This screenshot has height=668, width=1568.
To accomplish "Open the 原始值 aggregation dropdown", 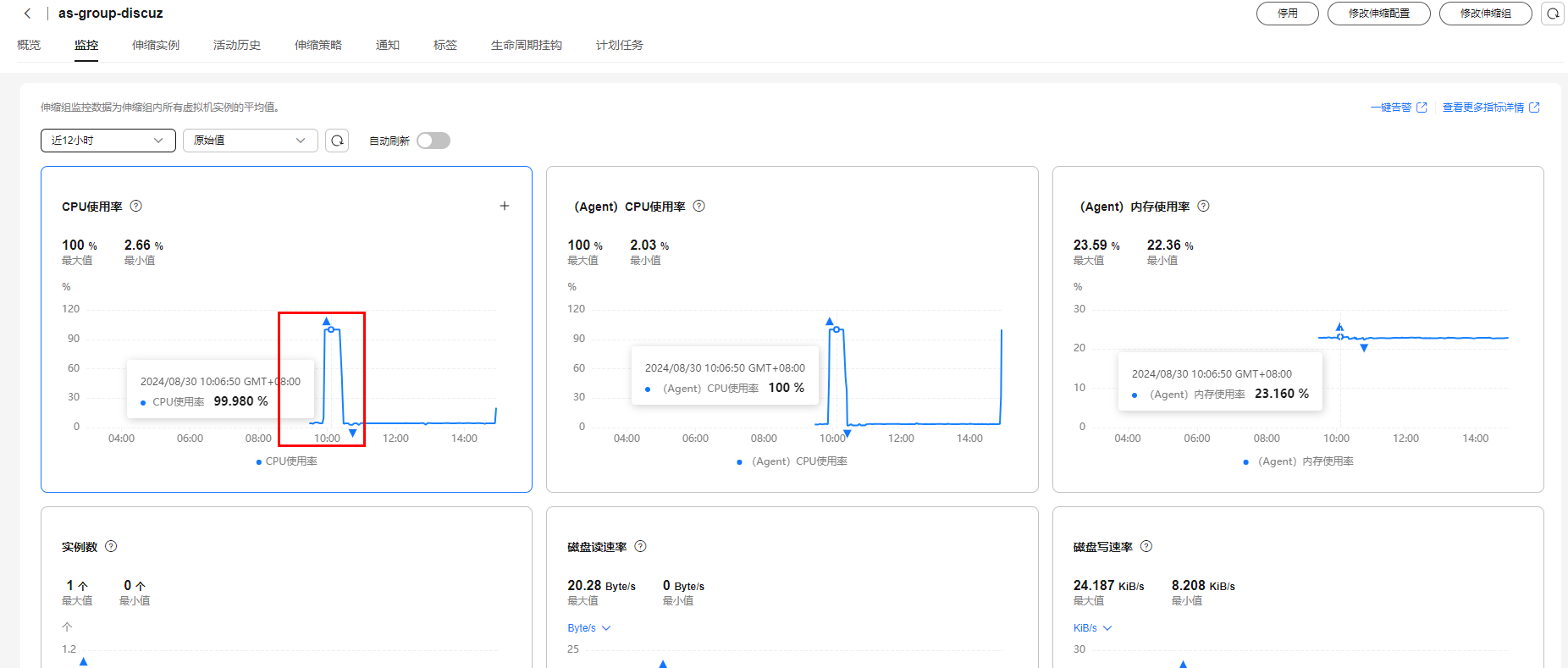I will coord(251,141).
